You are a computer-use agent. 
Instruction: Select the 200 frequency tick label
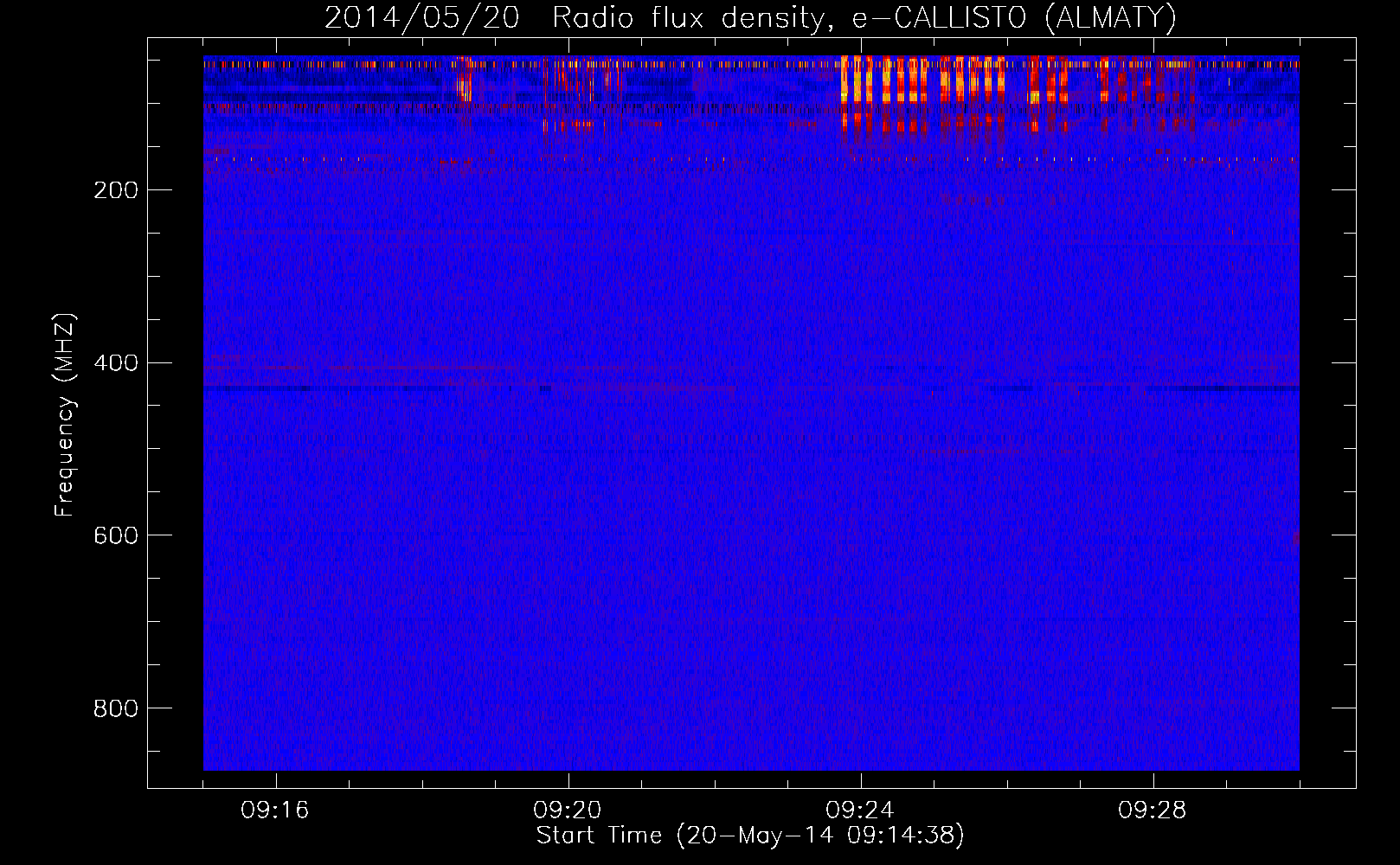[116, 190]
